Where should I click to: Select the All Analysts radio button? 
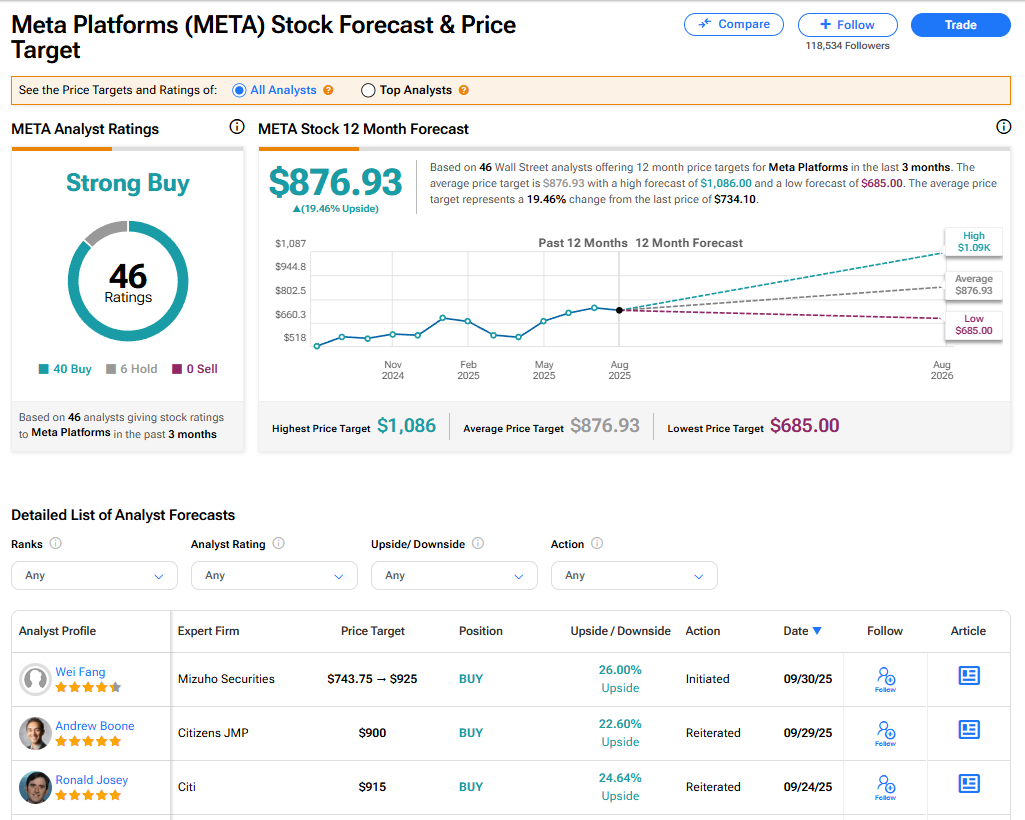239,90
